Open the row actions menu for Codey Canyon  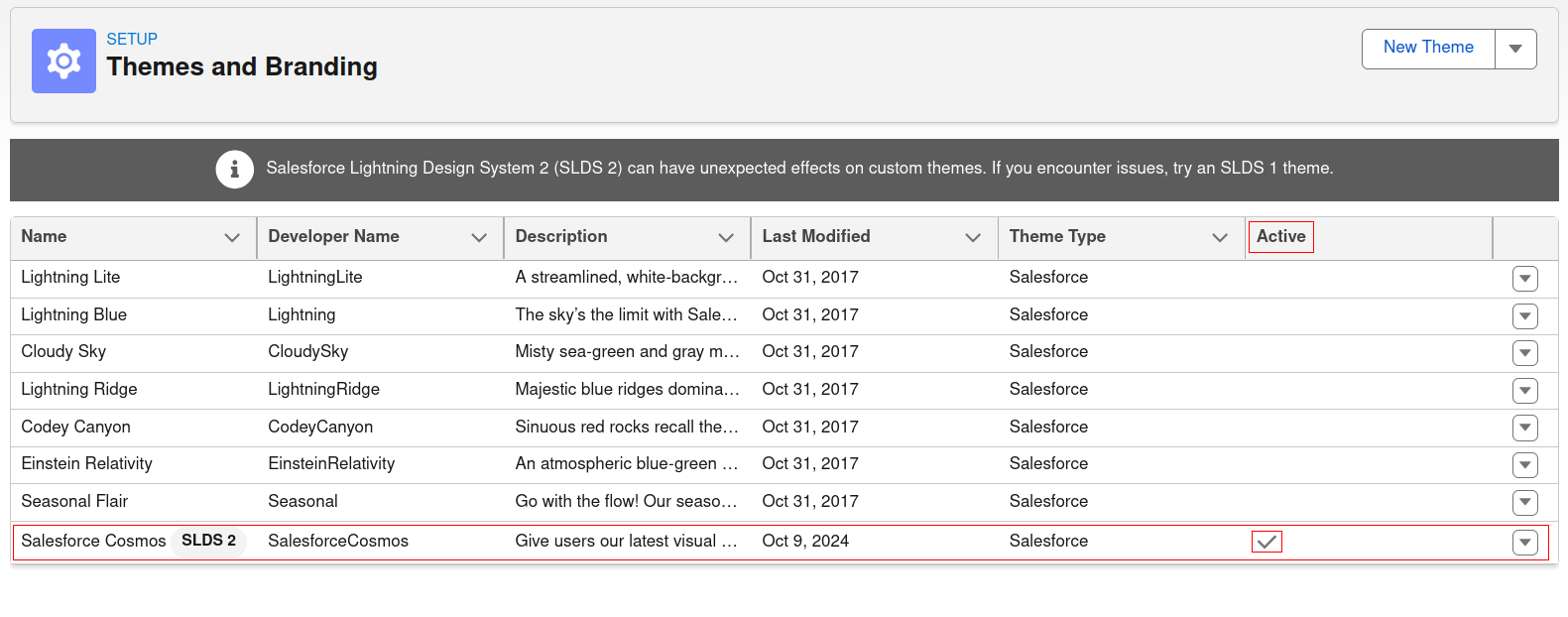pos(1524,428)
